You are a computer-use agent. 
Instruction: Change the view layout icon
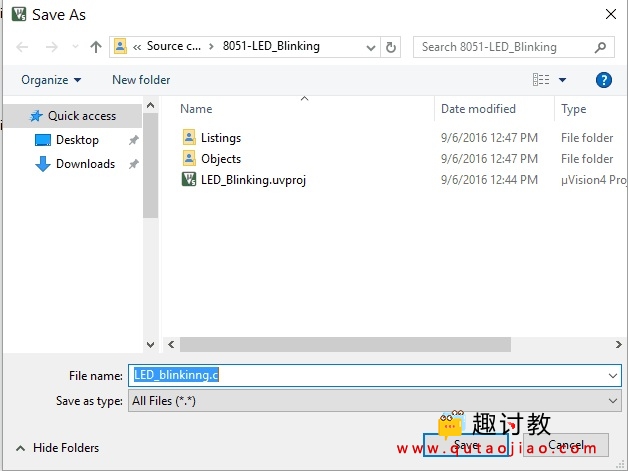tap(541, 80)
